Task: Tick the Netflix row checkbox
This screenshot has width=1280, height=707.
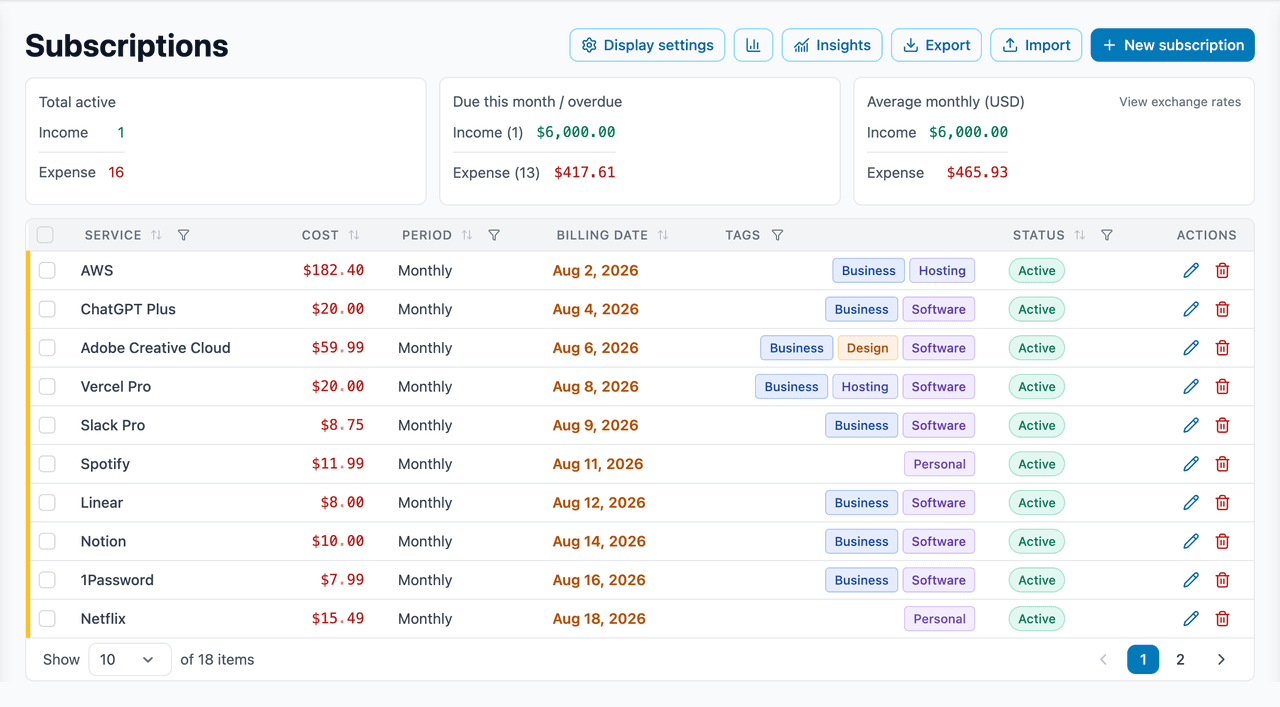Action: click(47, 618)
